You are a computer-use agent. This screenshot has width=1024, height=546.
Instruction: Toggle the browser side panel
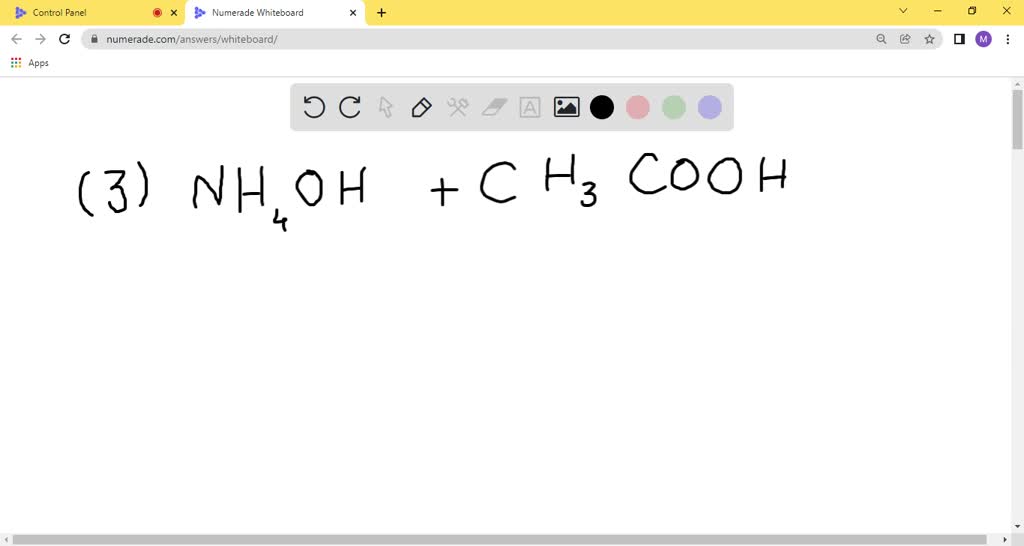pyautogui.click(x=959, y=39)
